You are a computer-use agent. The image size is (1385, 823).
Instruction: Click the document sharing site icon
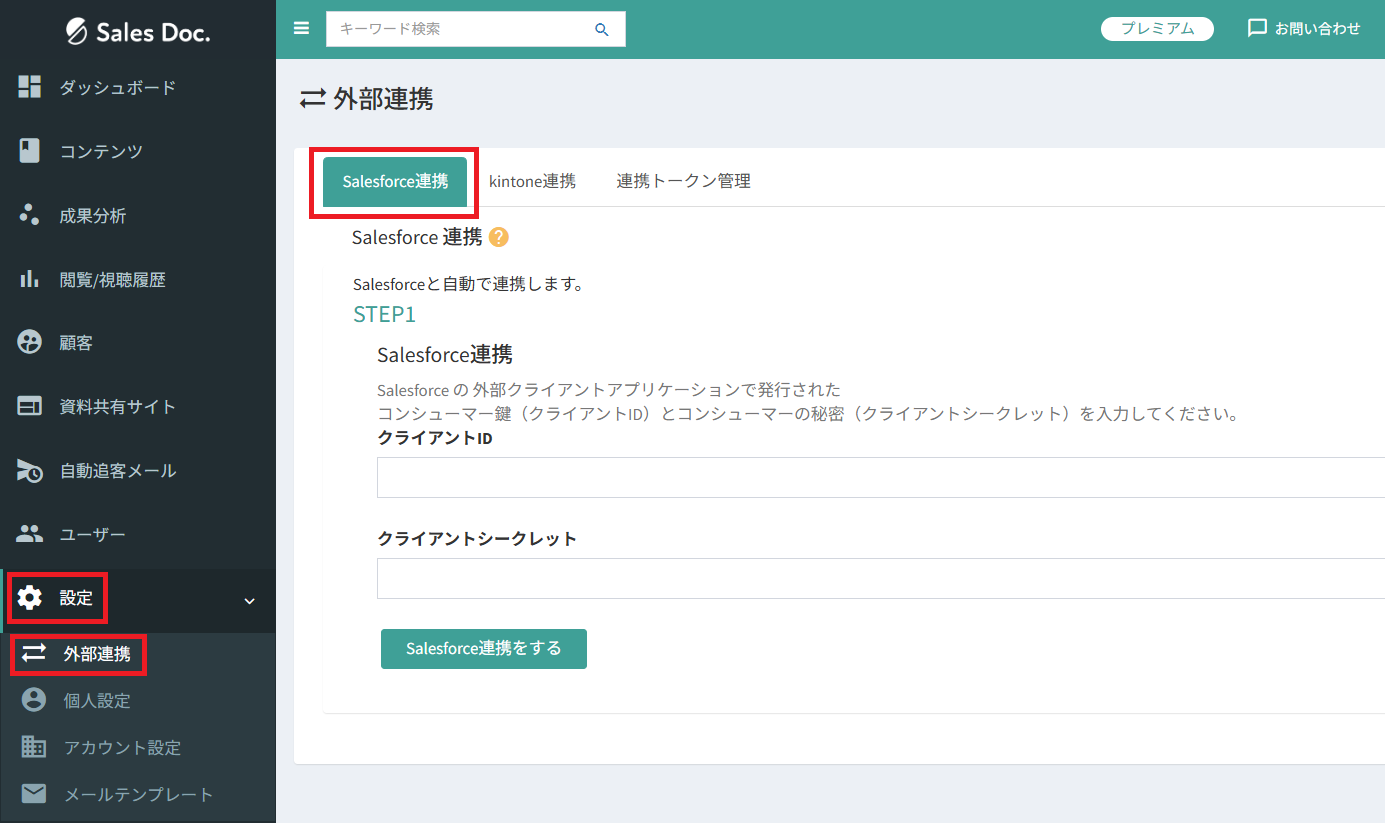point(30,407)
